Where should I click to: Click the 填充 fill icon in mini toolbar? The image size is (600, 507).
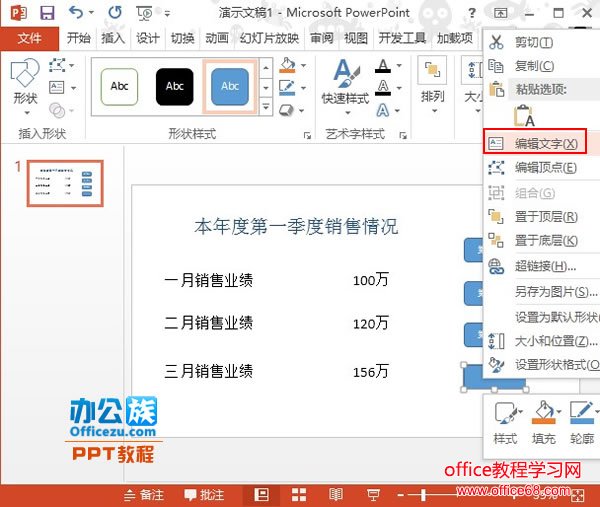pyautogui.click(x=544, y=423)
